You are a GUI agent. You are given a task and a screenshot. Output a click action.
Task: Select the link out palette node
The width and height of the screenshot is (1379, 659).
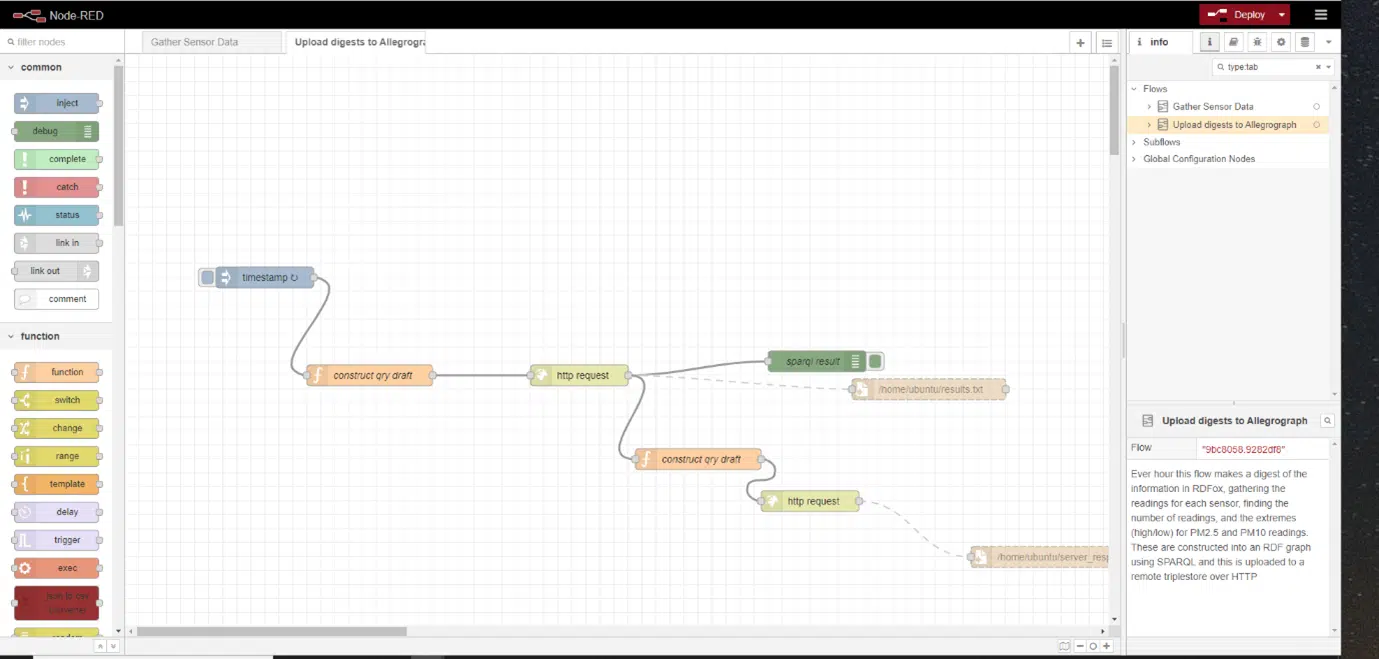click(56, 271)
